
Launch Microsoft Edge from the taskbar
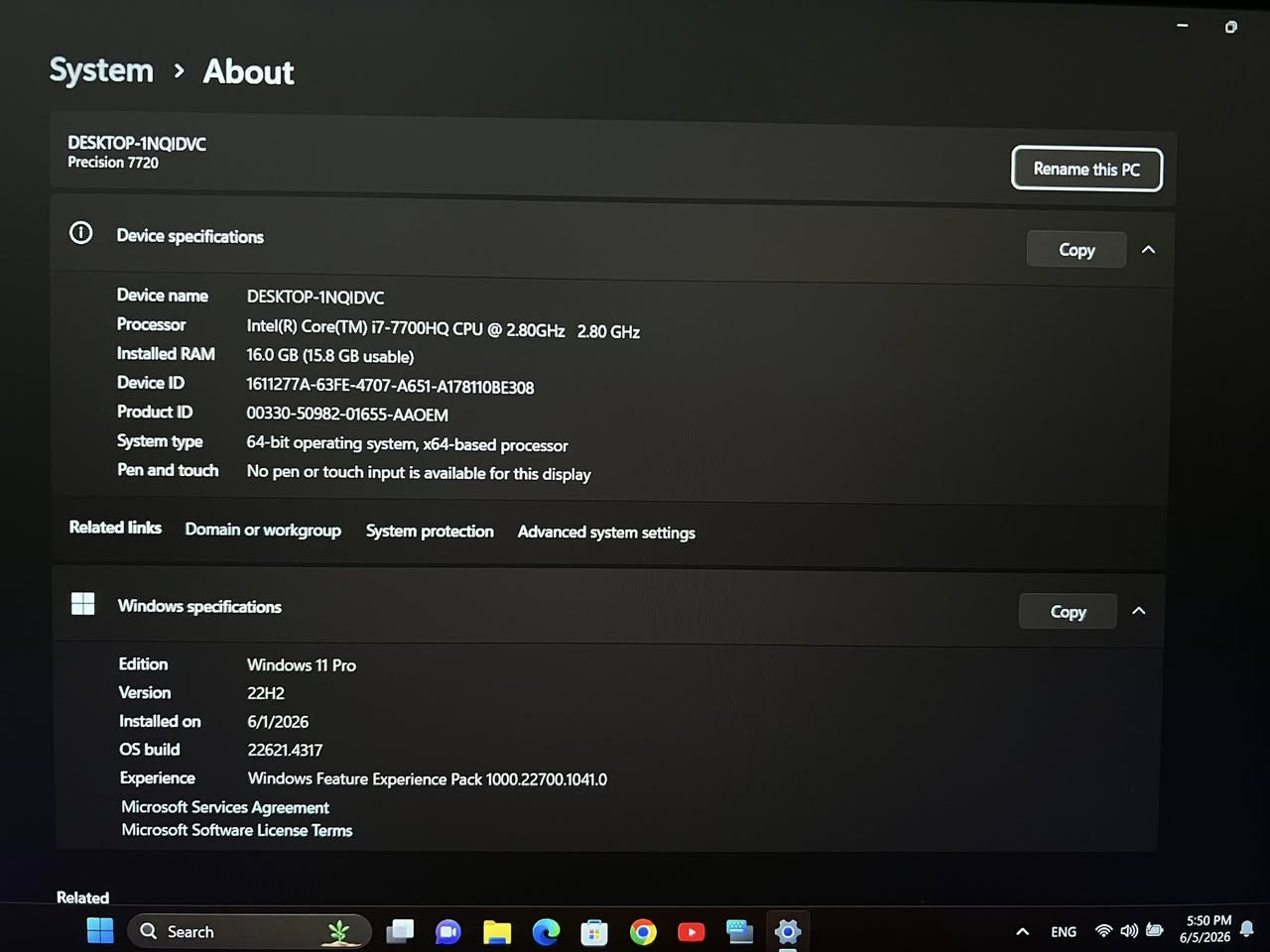click(x=546, y=932)
